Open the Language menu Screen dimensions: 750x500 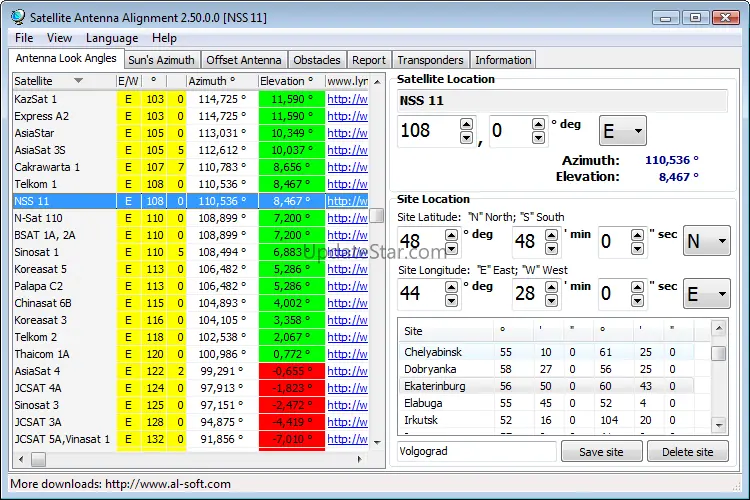pyautogui.click(x=112, y=38)
